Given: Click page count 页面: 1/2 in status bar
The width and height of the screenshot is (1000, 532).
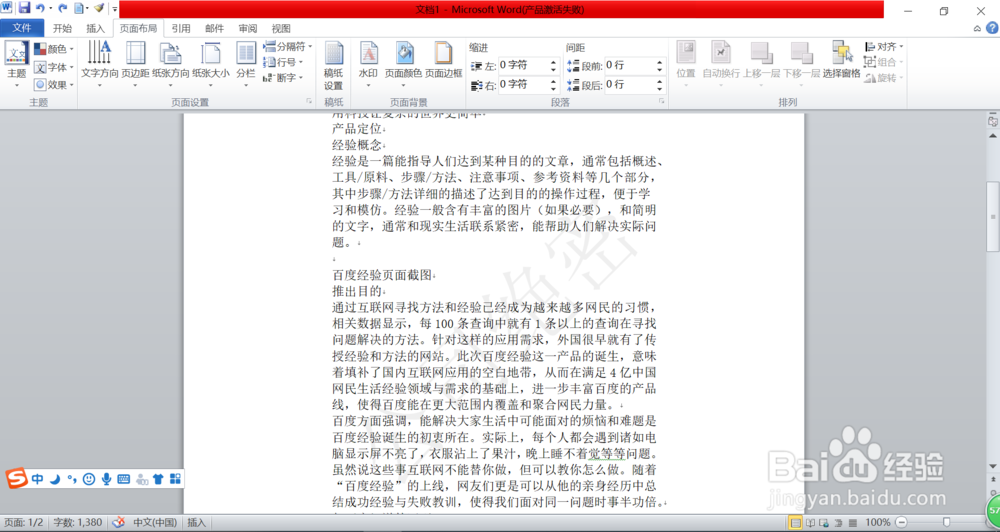Looking at the screenshot, I should coord(24,522).
